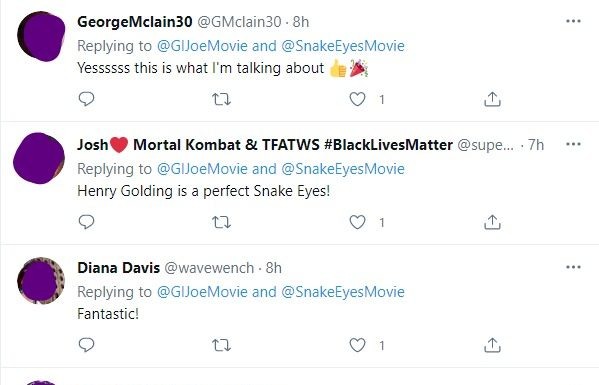
Task: Share Diana Davis's tweet
Action: click(x=492, y=345)
